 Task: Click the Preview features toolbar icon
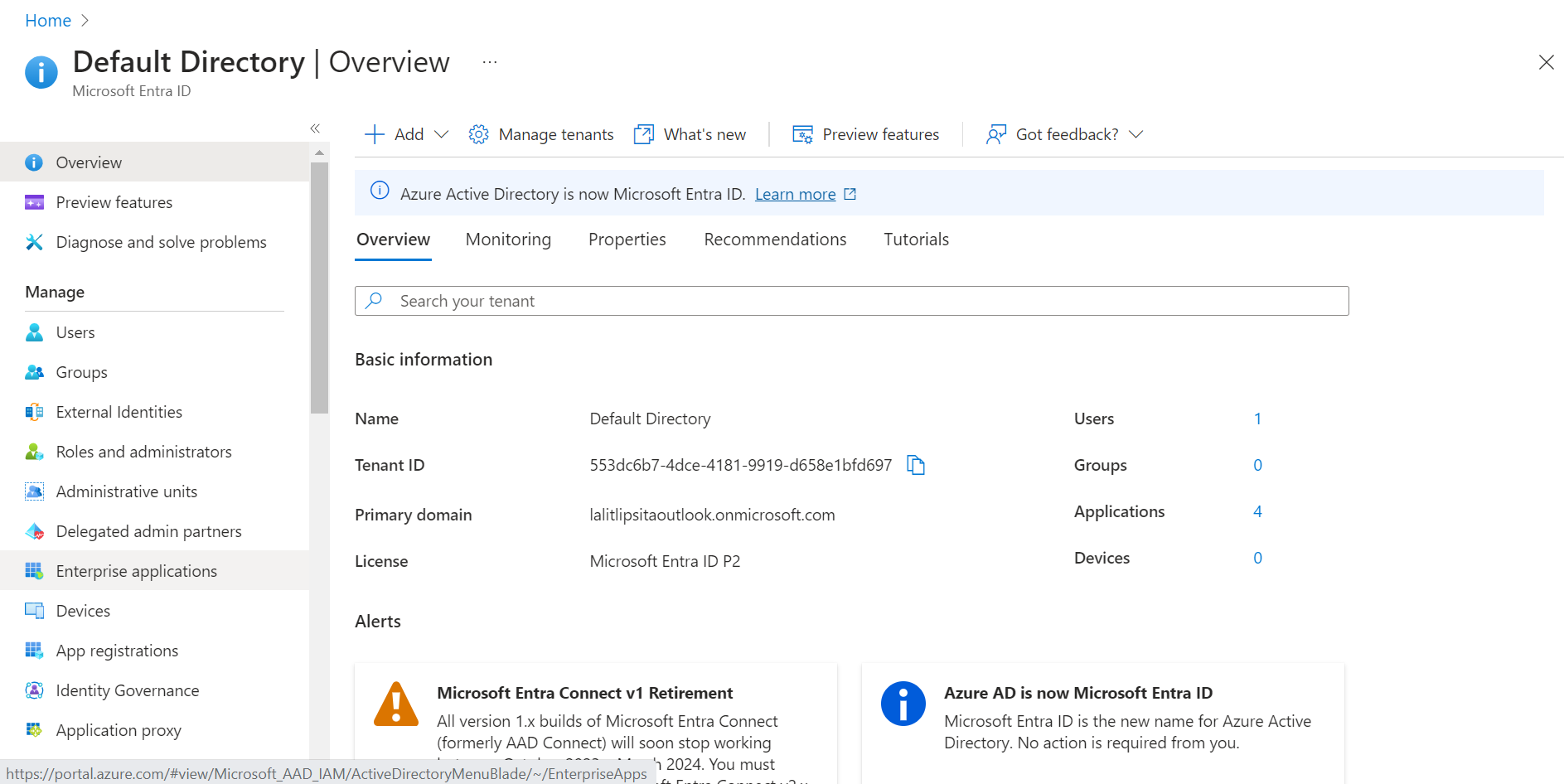pyautogui.click(x=802, y=134)
